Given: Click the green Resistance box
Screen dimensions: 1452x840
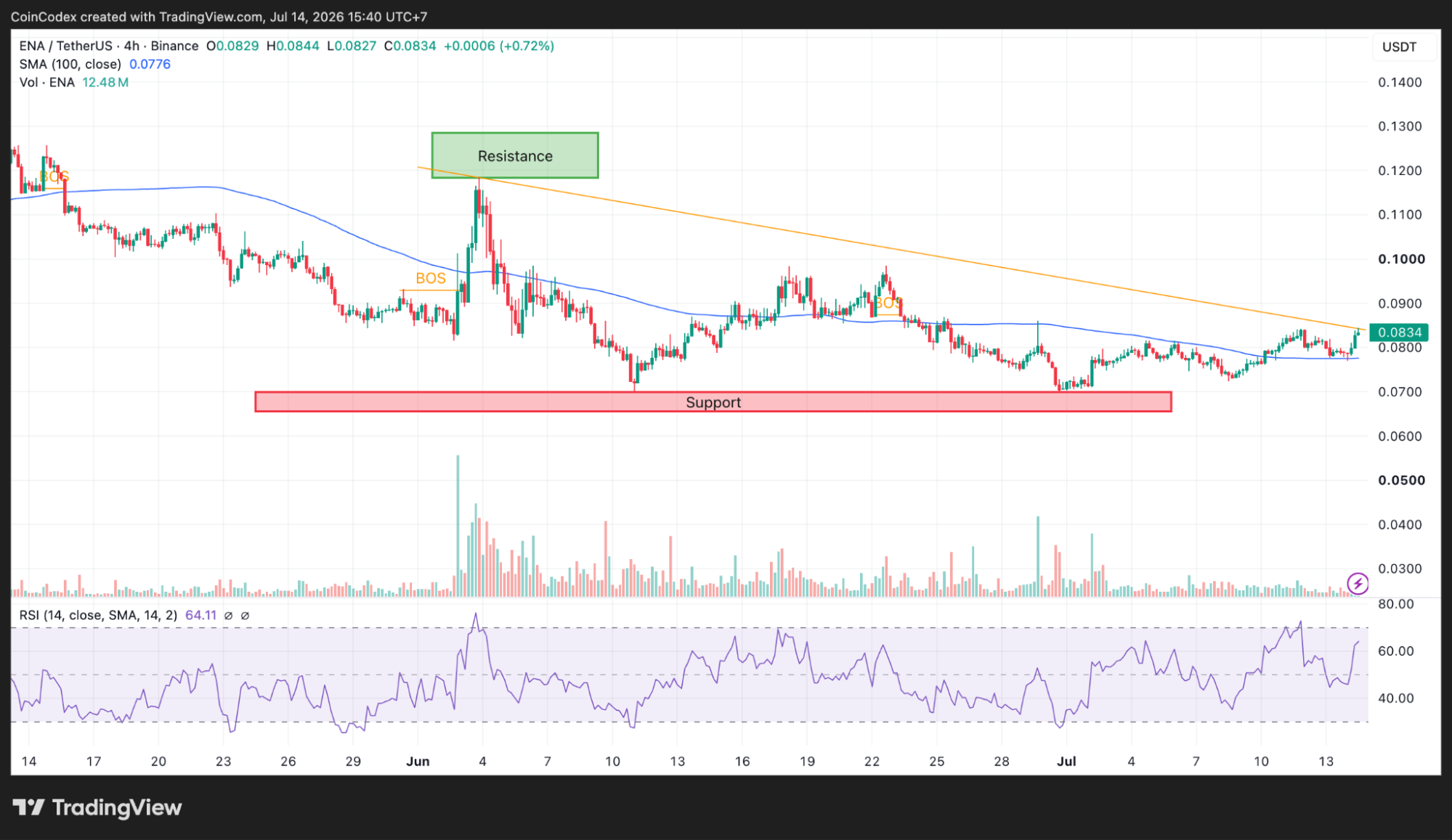Looking at the screenshot, I should 515,155.
